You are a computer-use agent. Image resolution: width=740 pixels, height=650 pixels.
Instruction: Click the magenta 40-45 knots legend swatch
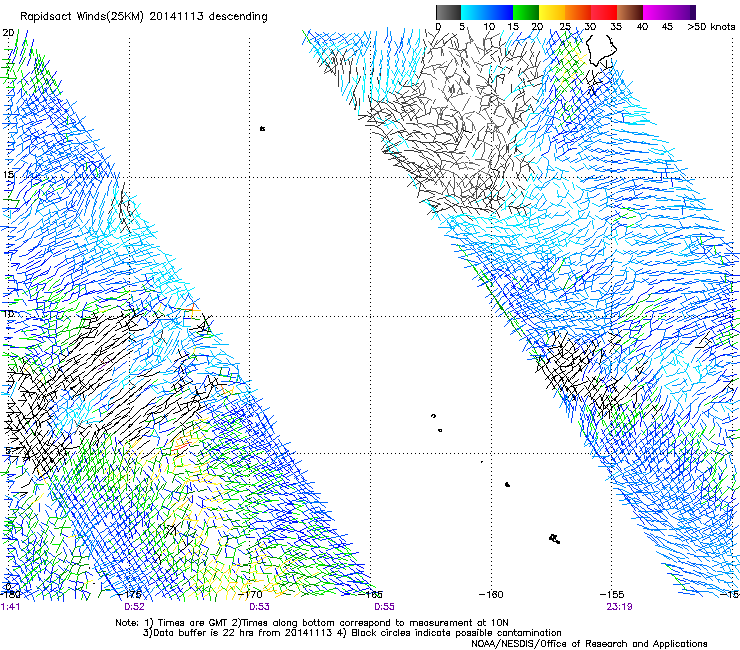click(x=656, y=12)
